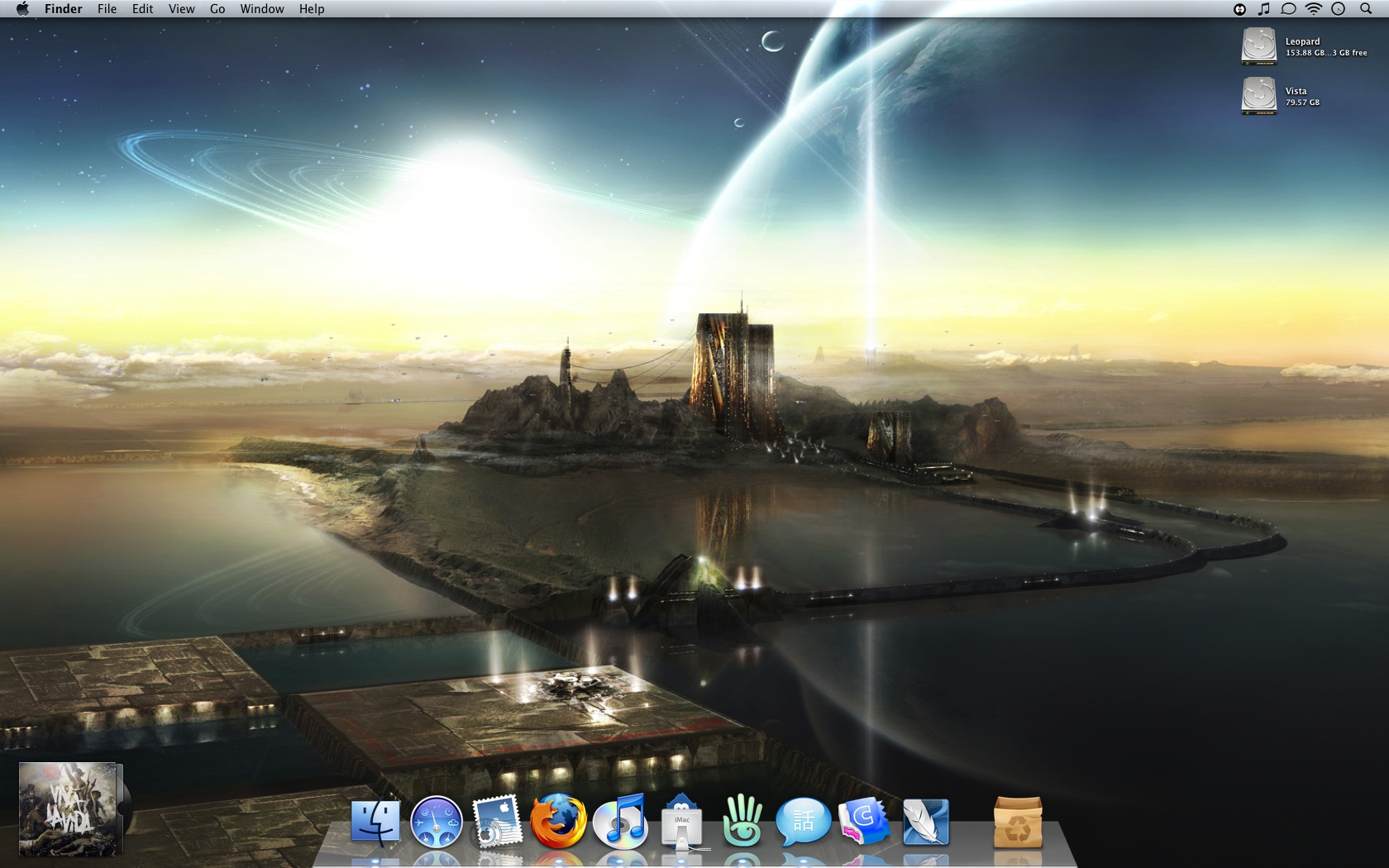
Task: Open Spotlight search magnifier
Action: click(x=1366, y=9)
